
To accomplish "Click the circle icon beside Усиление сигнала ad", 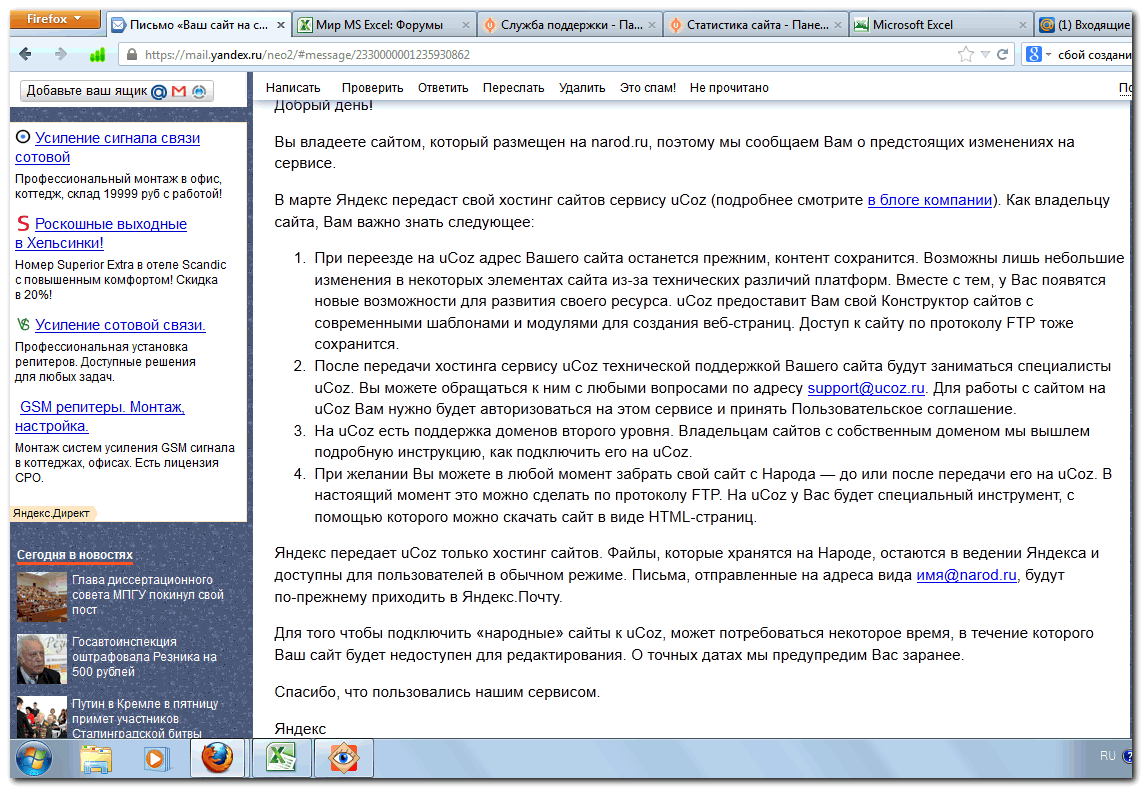I will coord(23,136).
